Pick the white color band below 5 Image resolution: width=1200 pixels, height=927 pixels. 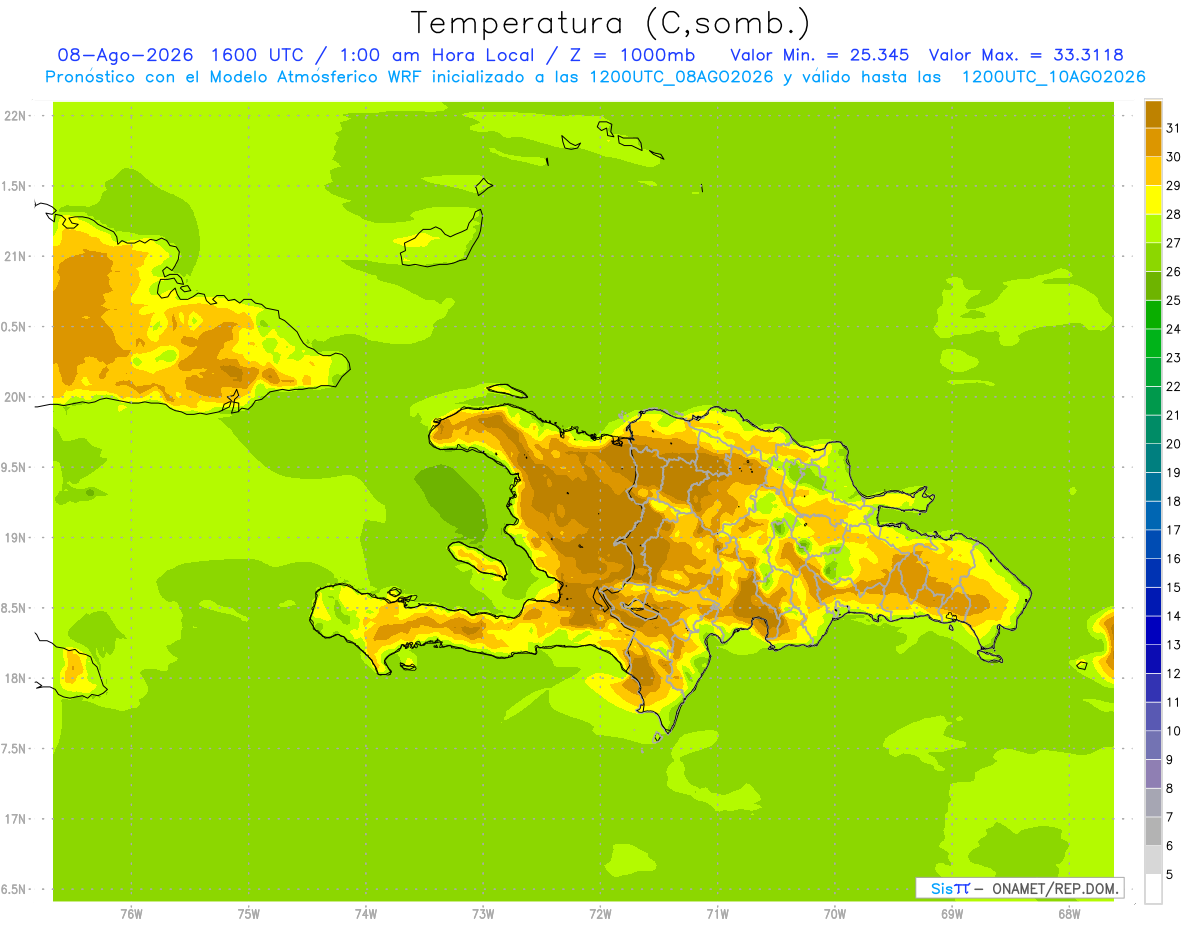[x=1153, y=889]
